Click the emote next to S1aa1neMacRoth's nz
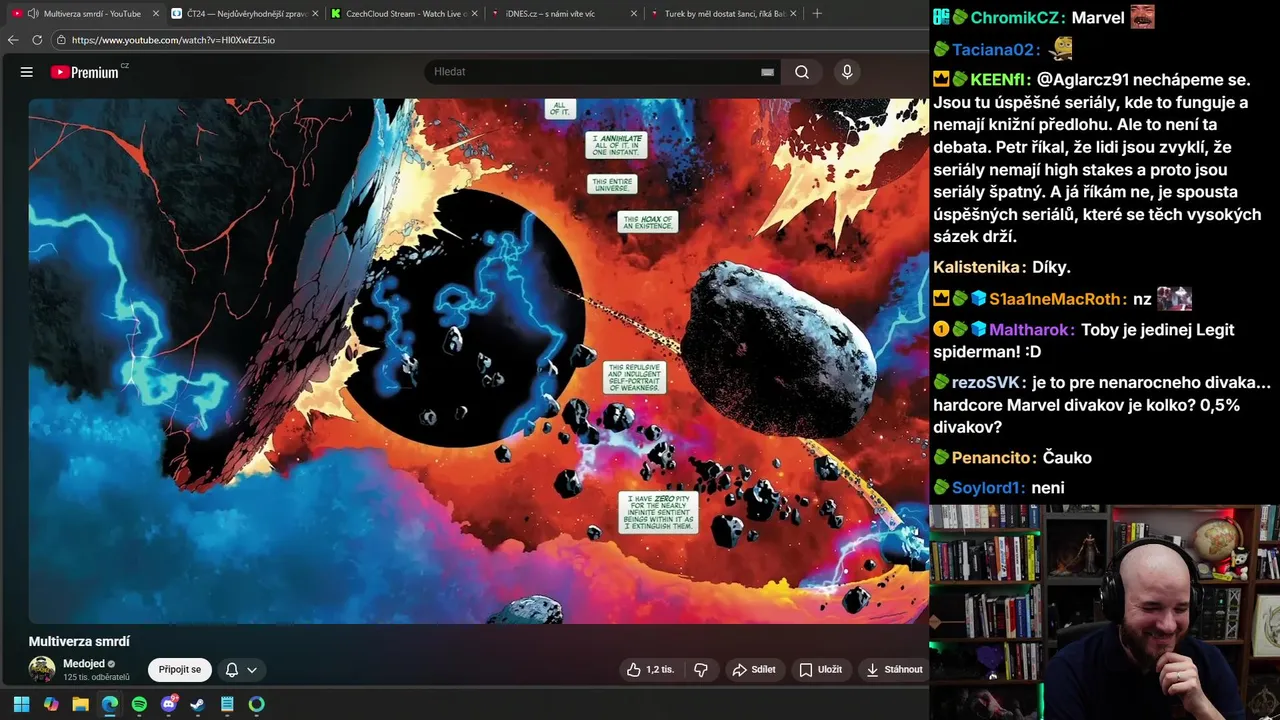This screenshot has height=720, width=1280. pyautogui.click(x=1174, y=298)
